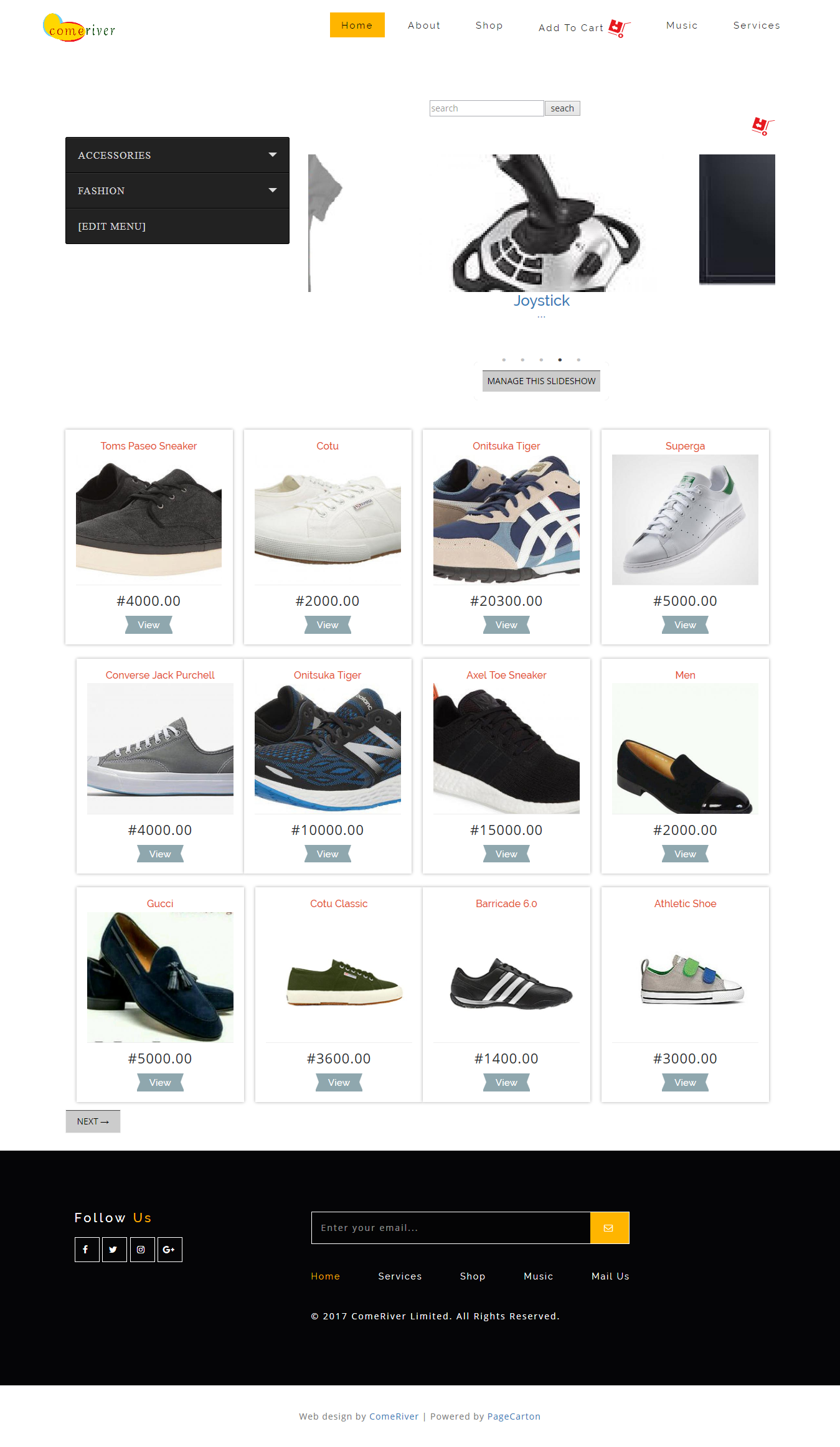The width and height of the screenshot is (840, 1447).
Task: Open the Facebook social icon
Action: pyautogui.click(x=87, y=1250)
